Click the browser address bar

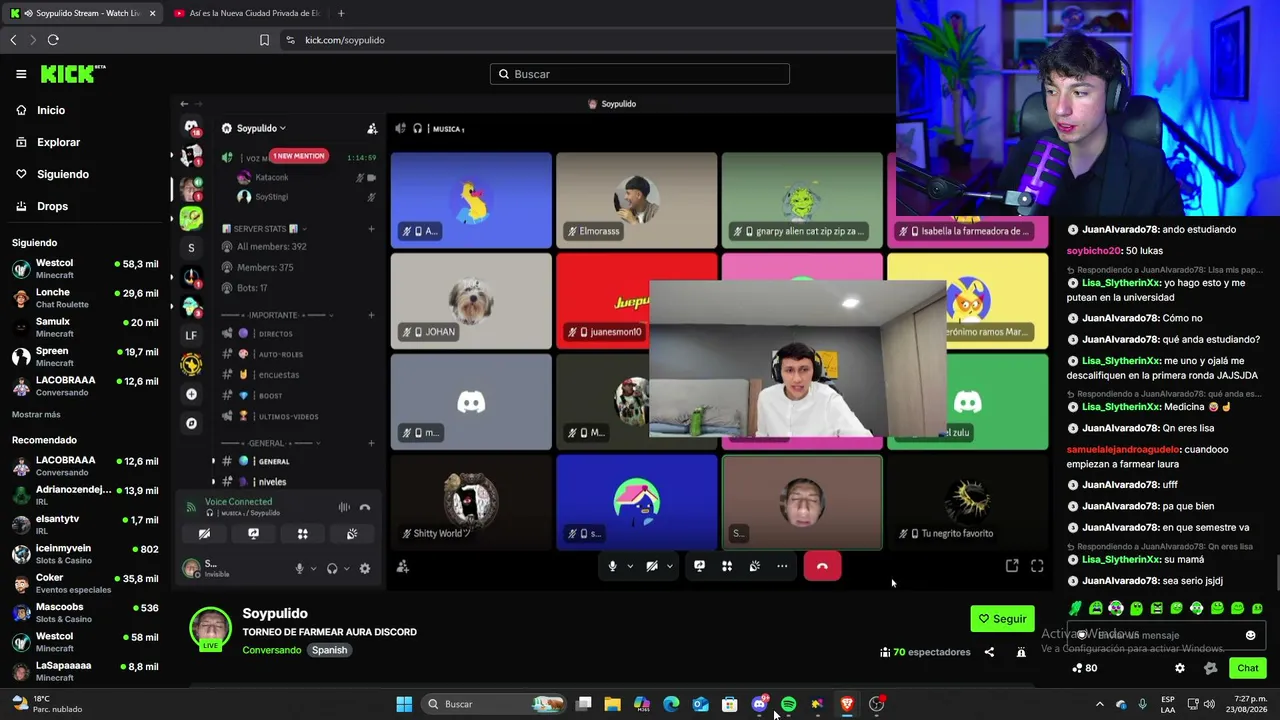point(590,40)
